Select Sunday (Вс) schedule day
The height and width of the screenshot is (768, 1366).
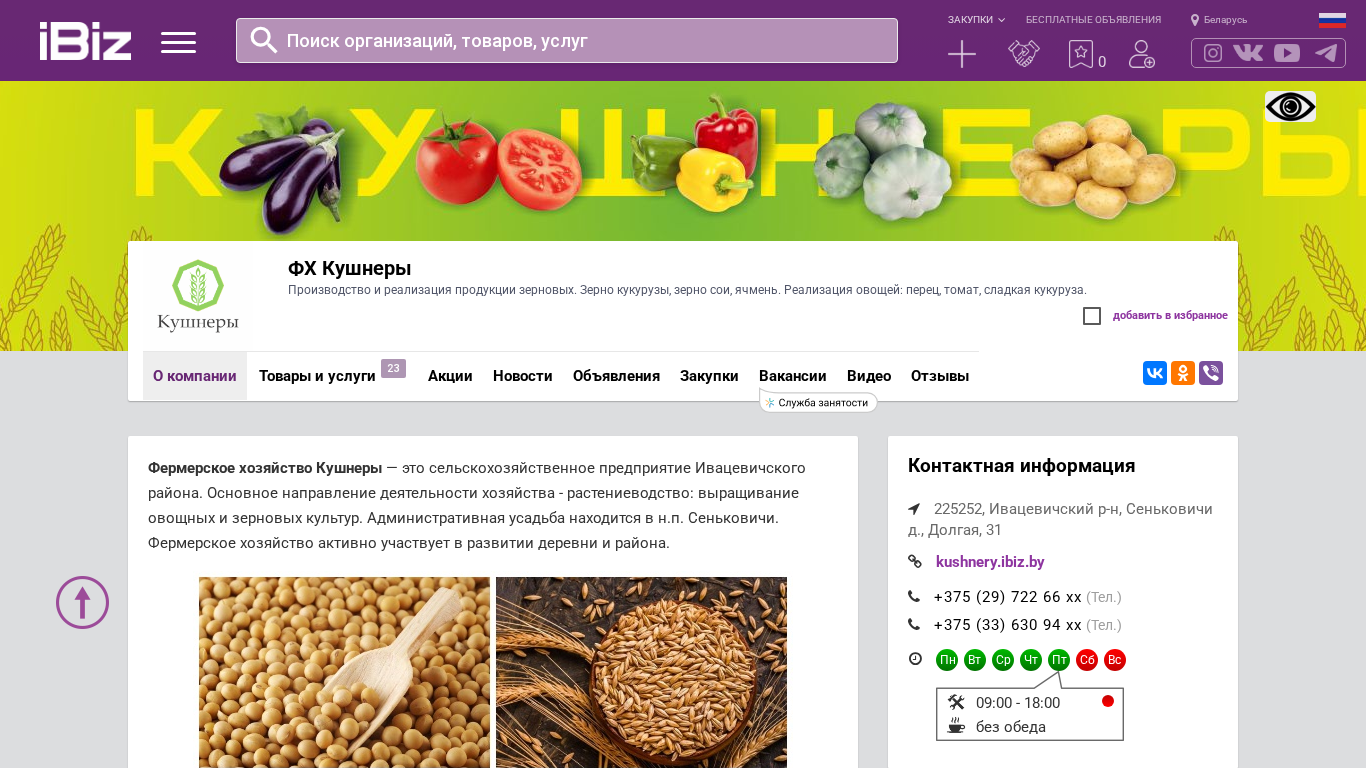click(1115, 660)
